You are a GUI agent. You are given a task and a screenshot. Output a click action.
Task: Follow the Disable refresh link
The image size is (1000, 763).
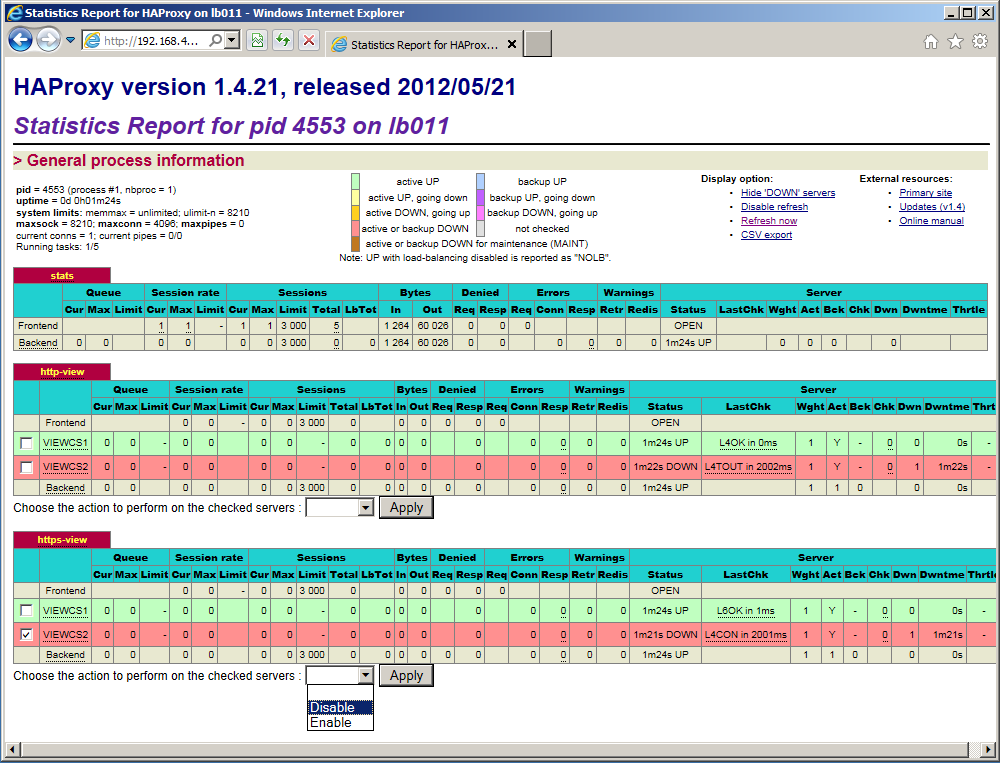774,207
